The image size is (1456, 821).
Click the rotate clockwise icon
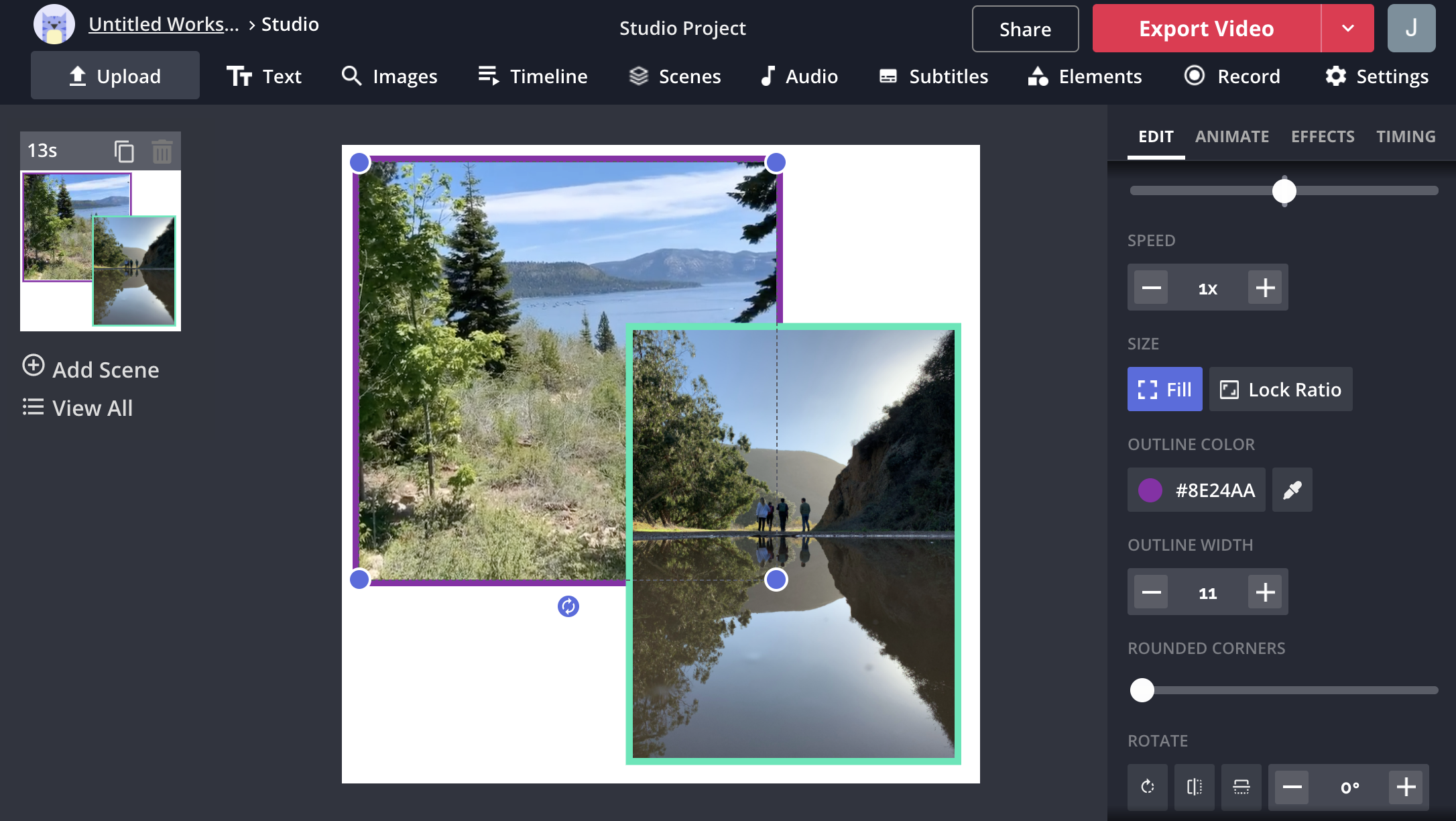pyautogui.click(x=1148, y=787)
